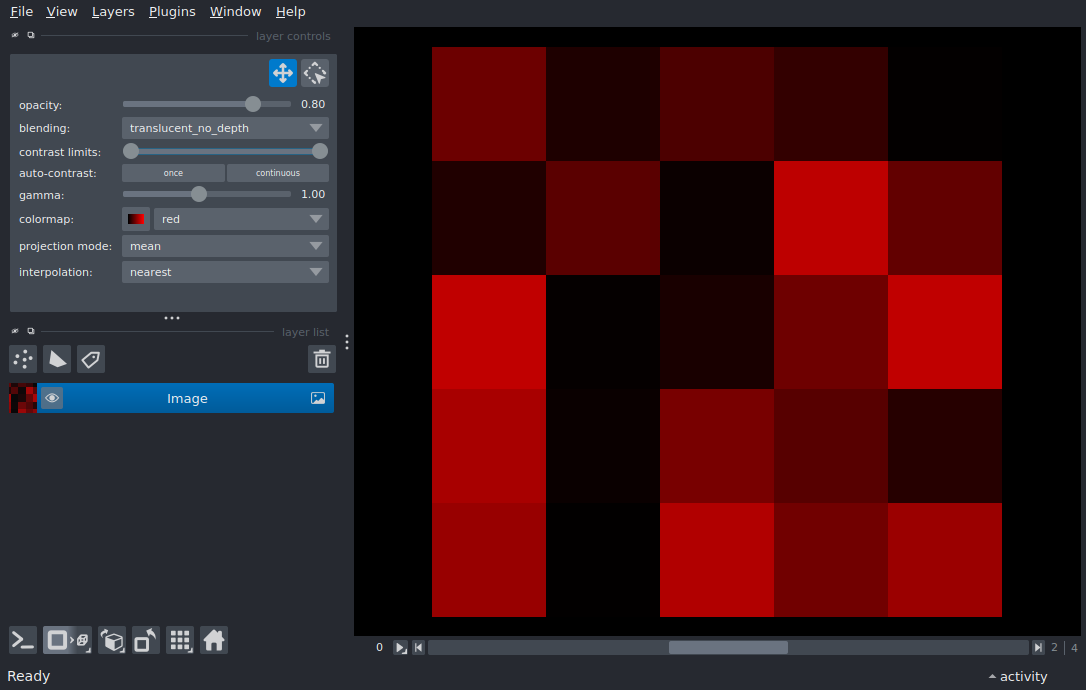
Task: Create a new labels layer
Action: 91,359
